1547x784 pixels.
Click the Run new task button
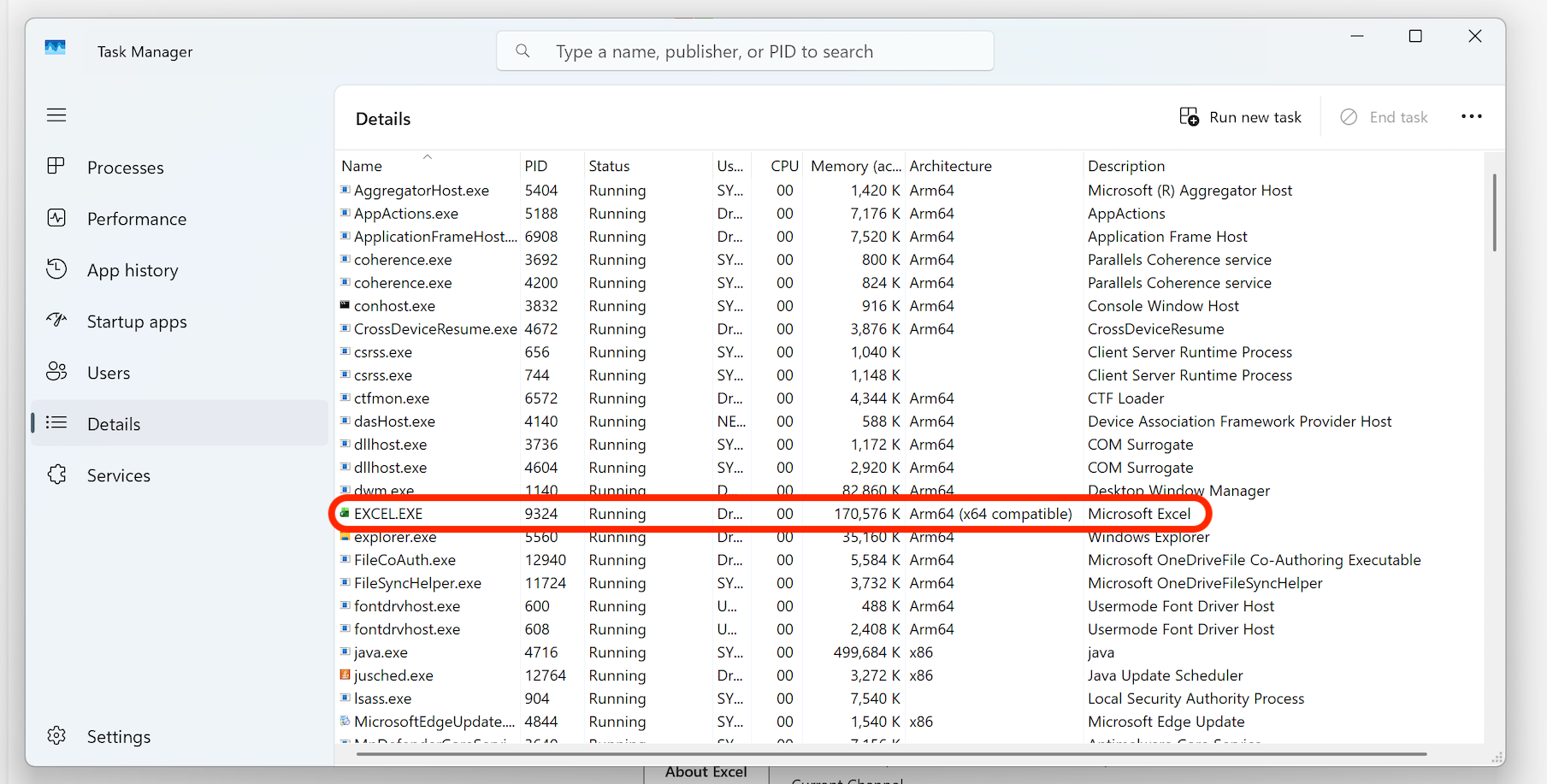(x=1240, y=117)
